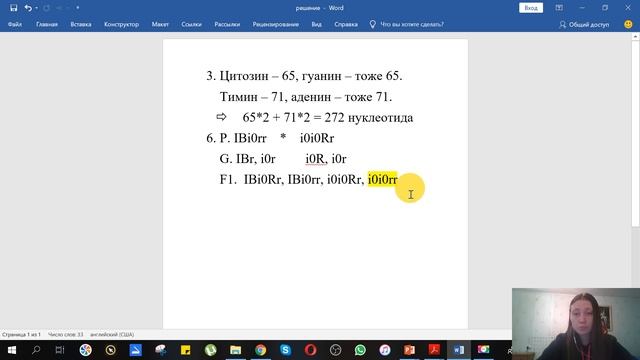This screenshot has height=360, width=640.
Task: Click the vertical scrollbar thumb
Action: (635, 133)
